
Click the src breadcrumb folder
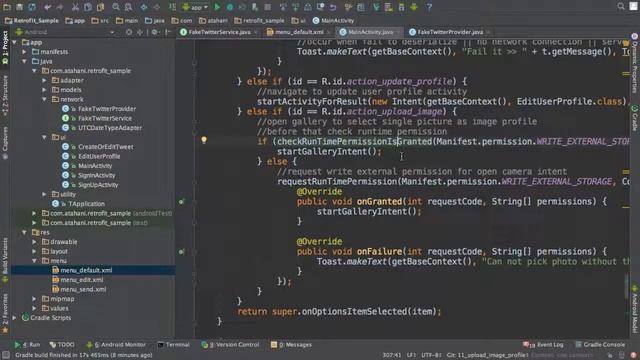100,20
